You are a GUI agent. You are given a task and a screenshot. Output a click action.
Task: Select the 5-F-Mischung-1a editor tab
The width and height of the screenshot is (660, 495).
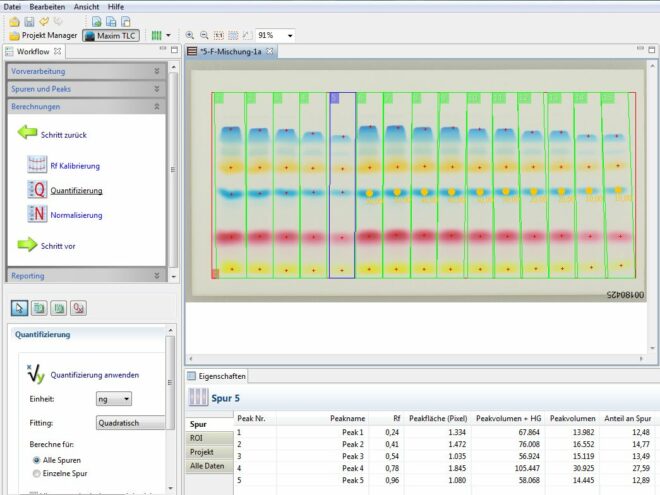[230, 51]
